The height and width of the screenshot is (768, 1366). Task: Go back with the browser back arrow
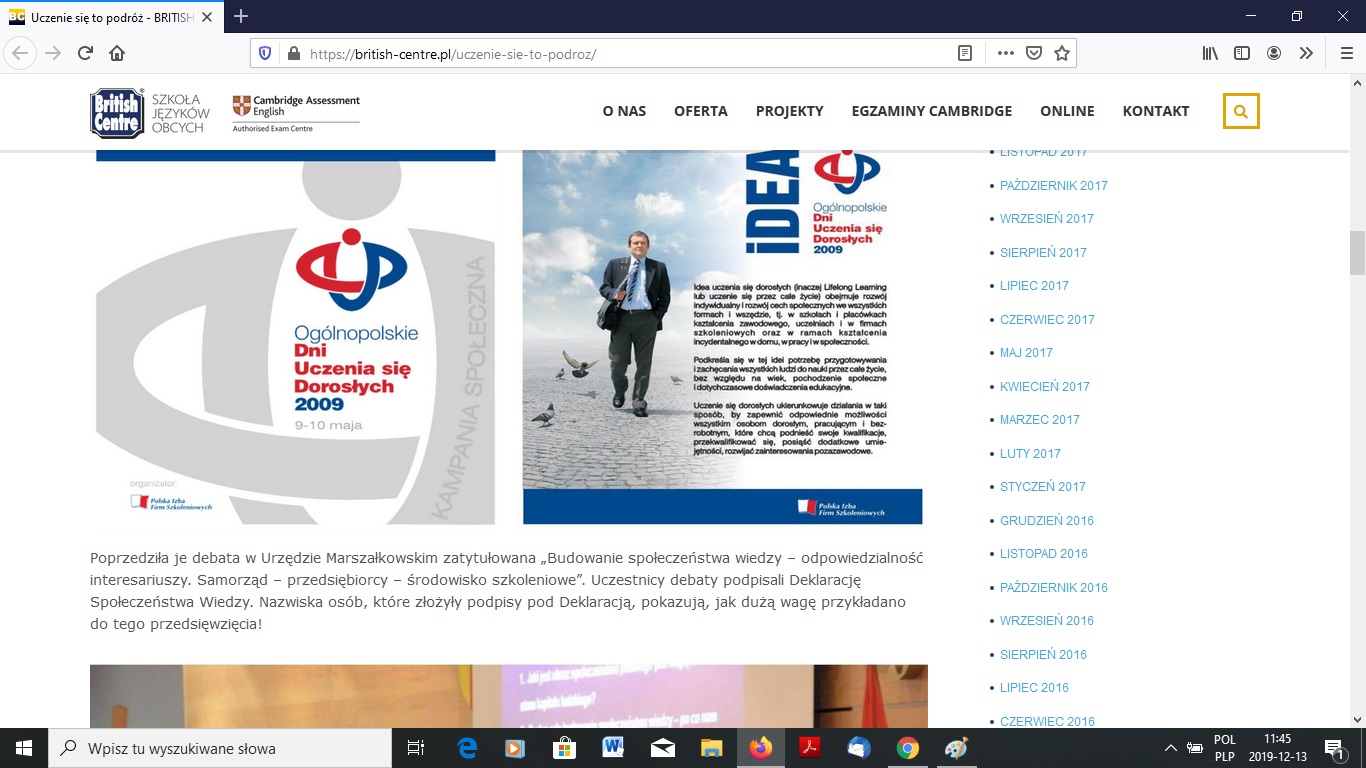(x=21, y=53)
